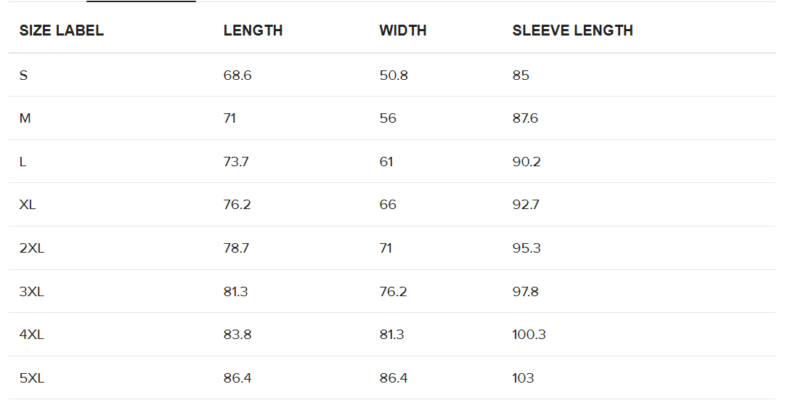Select the M size label cell

(25, 118)
